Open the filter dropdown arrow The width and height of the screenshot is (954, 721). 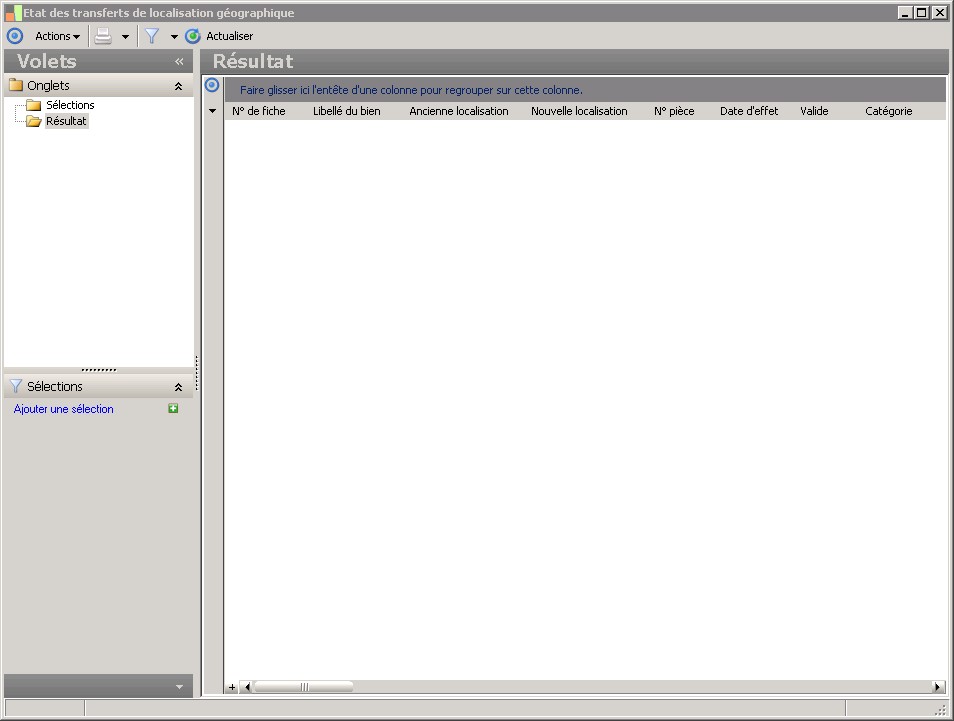[174, 37]
